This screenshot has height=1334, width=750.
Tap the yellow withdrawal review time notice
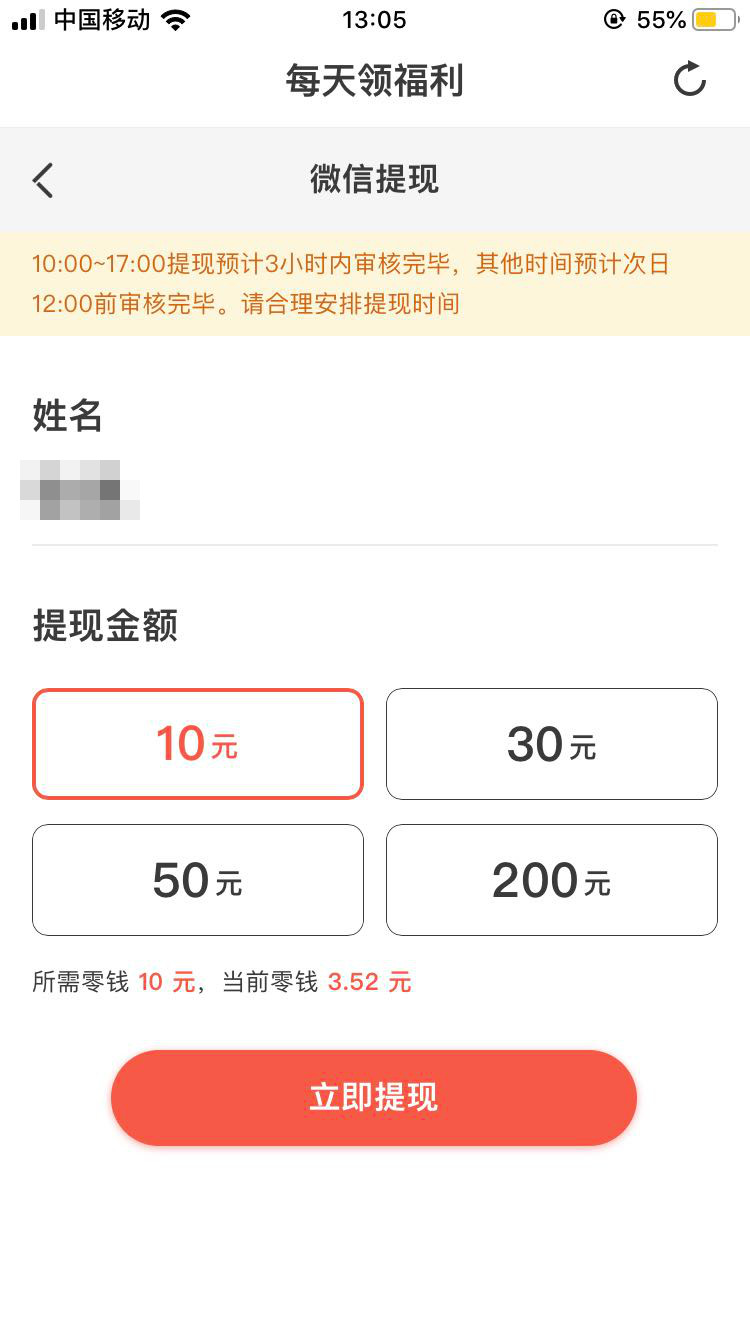pos(375,284)
